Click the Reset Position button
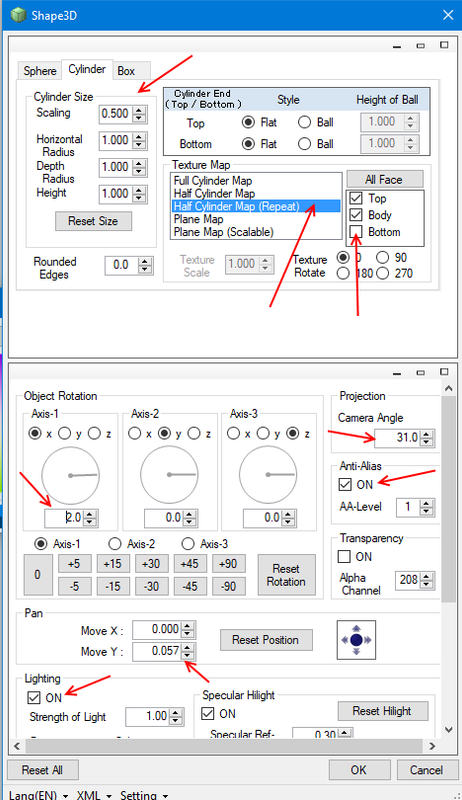 [266, 640]
